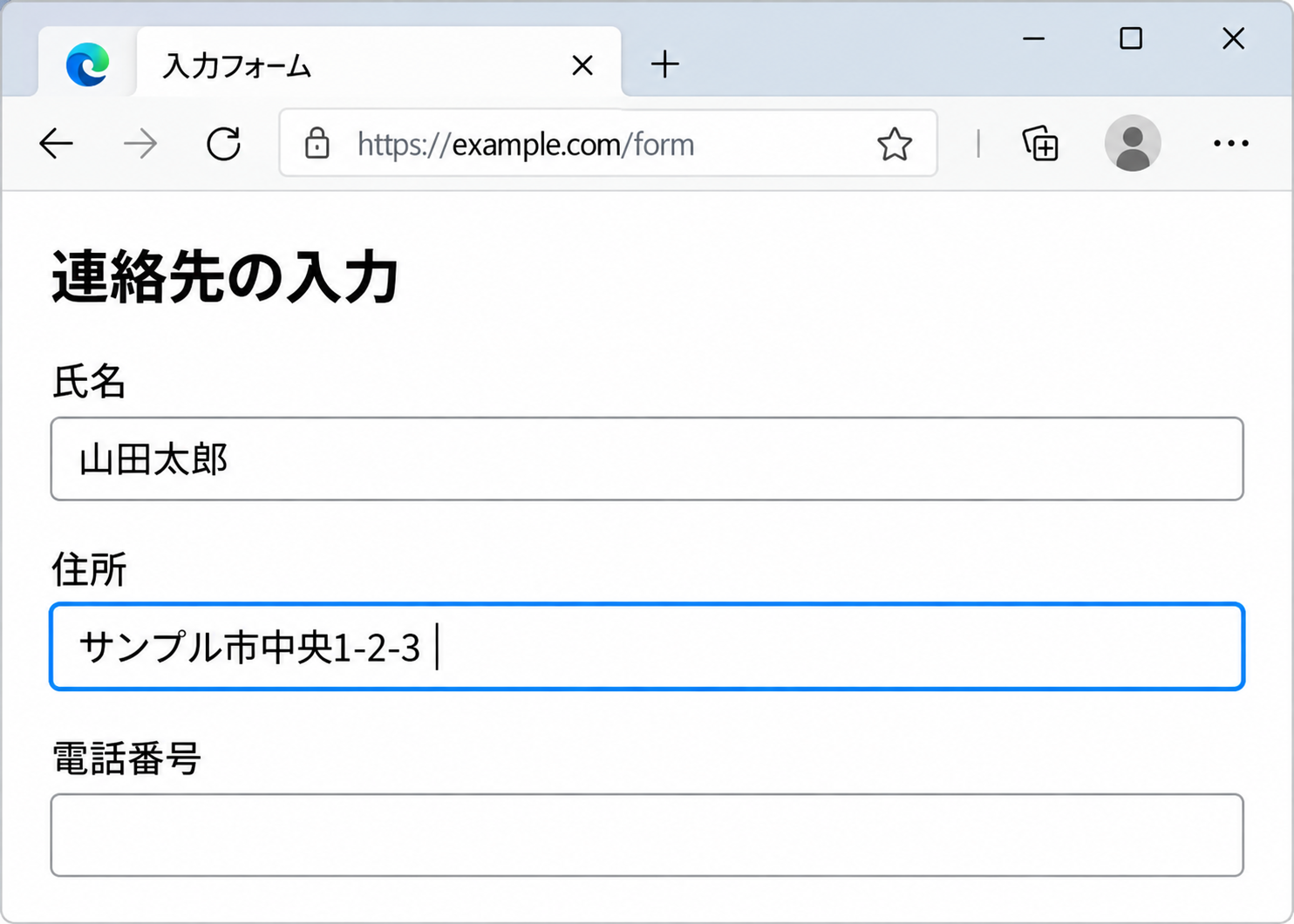Go back using the back arrow
Viewport: 1294px width, 924px height.
coord(57,144)
